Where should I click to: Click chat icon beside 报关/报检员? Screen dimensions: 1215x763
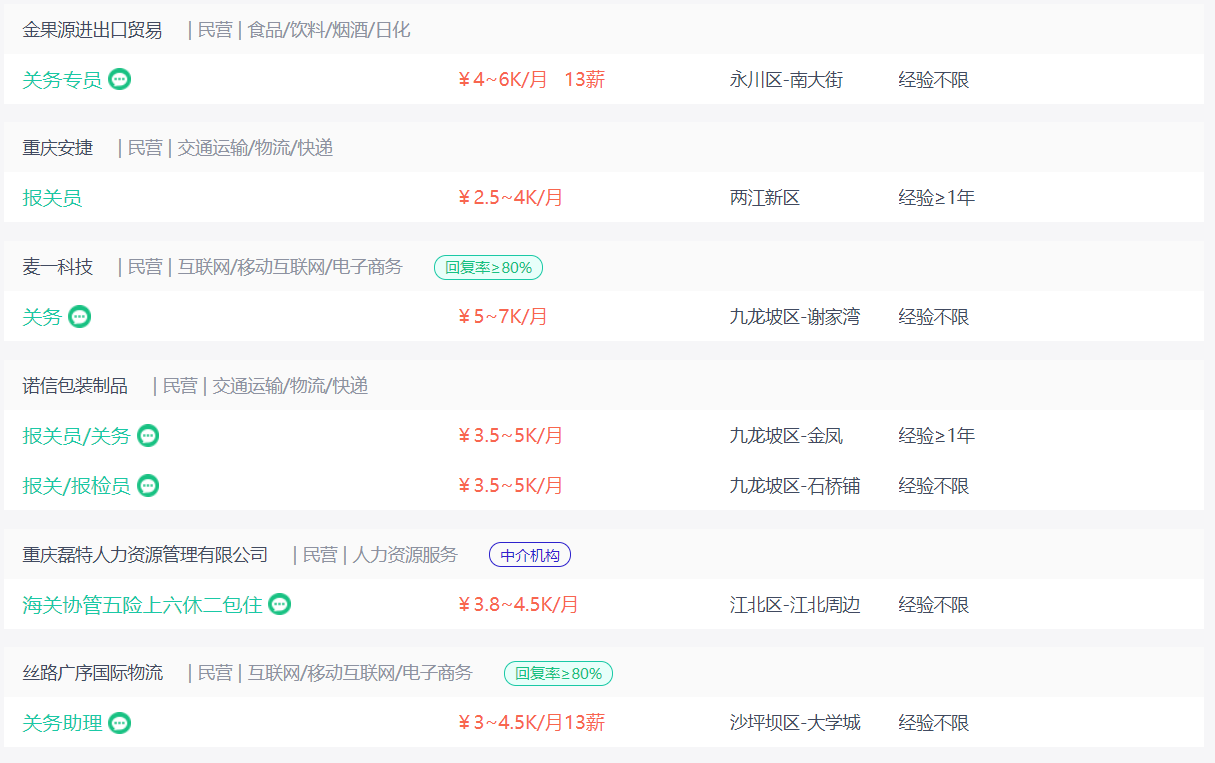tap(148, 486)
